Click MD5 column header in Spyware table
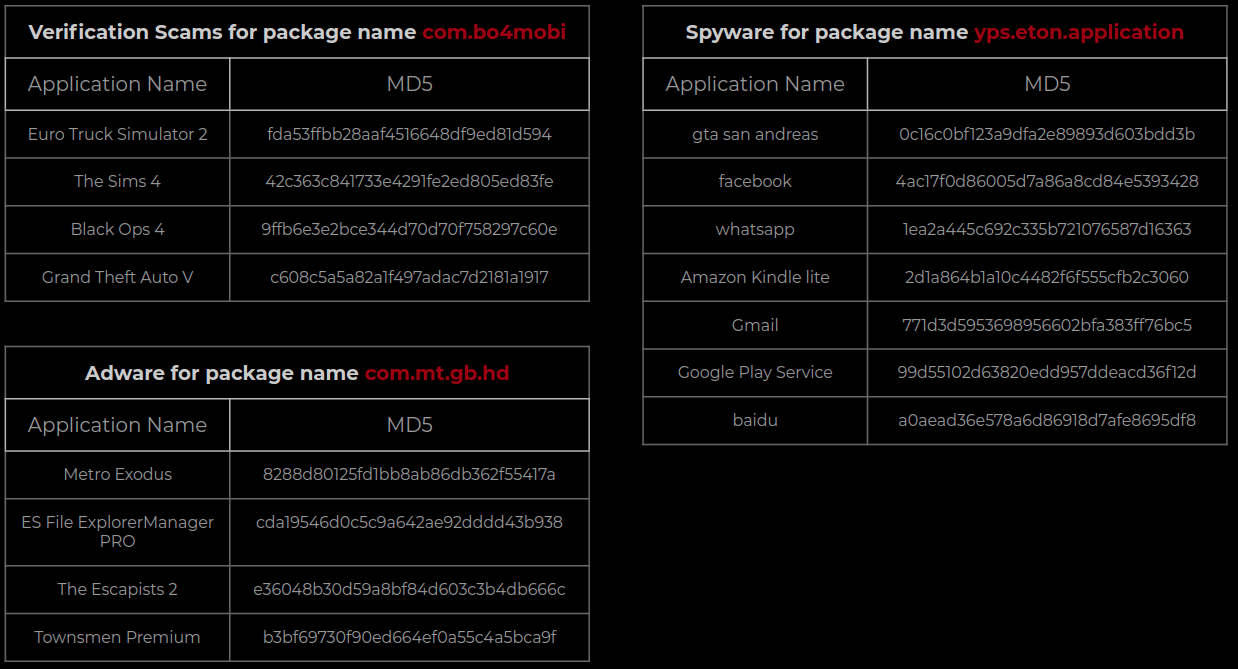This screenshot has width=1238, height=669. [1047, 84]
